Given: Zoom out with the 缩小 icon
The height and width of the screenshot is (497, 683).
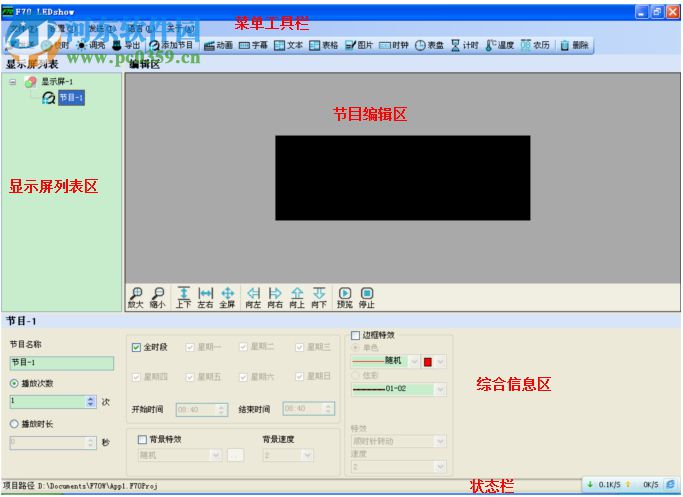Looking at the screenshot, I should click(158, 298).
